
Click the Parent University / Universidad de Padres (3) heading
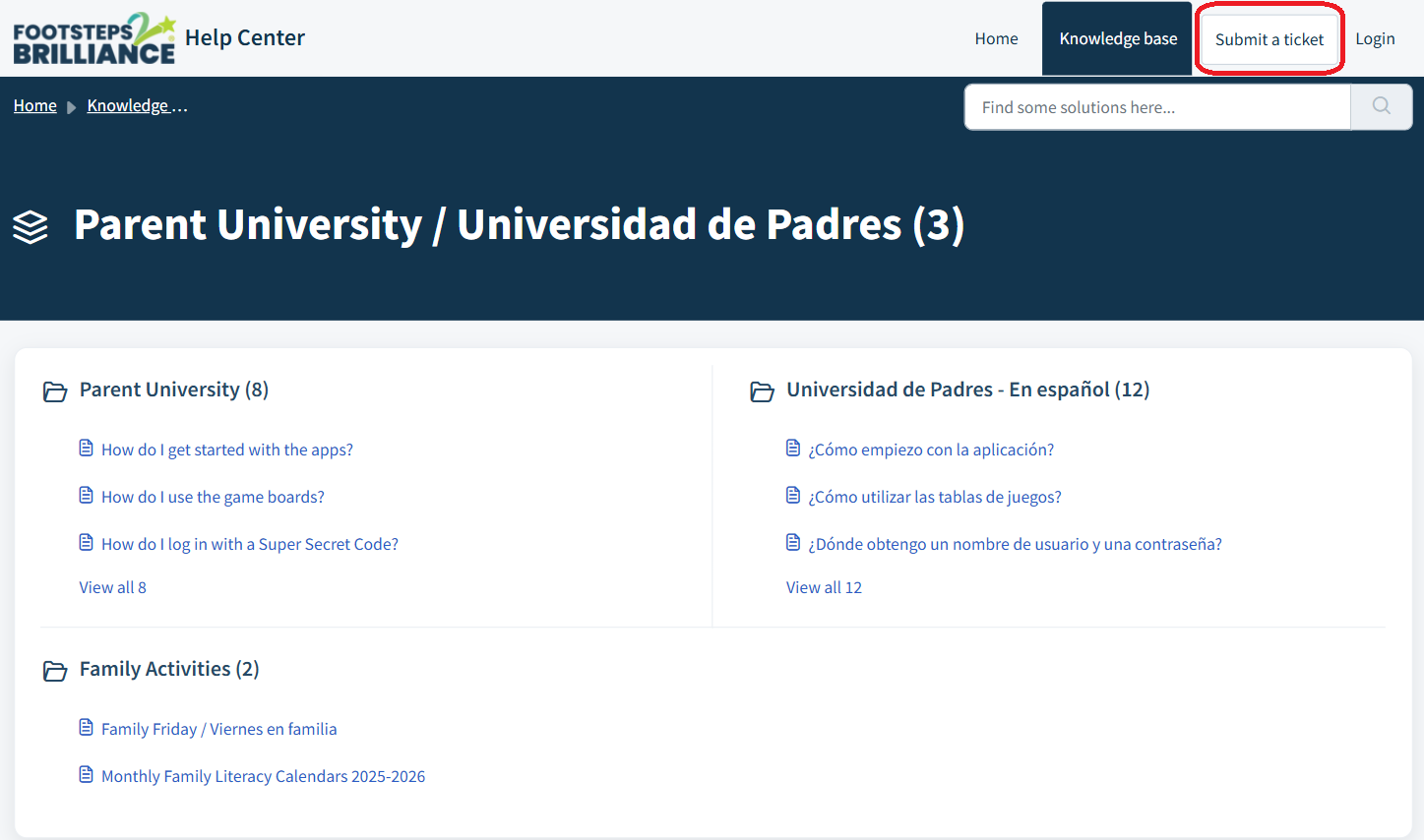520,224
